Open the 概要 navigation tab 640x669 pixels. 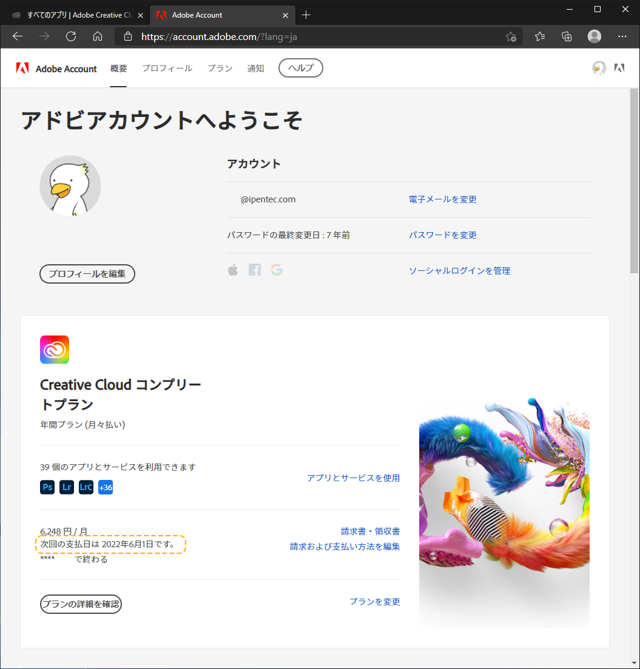click(118, 68)
